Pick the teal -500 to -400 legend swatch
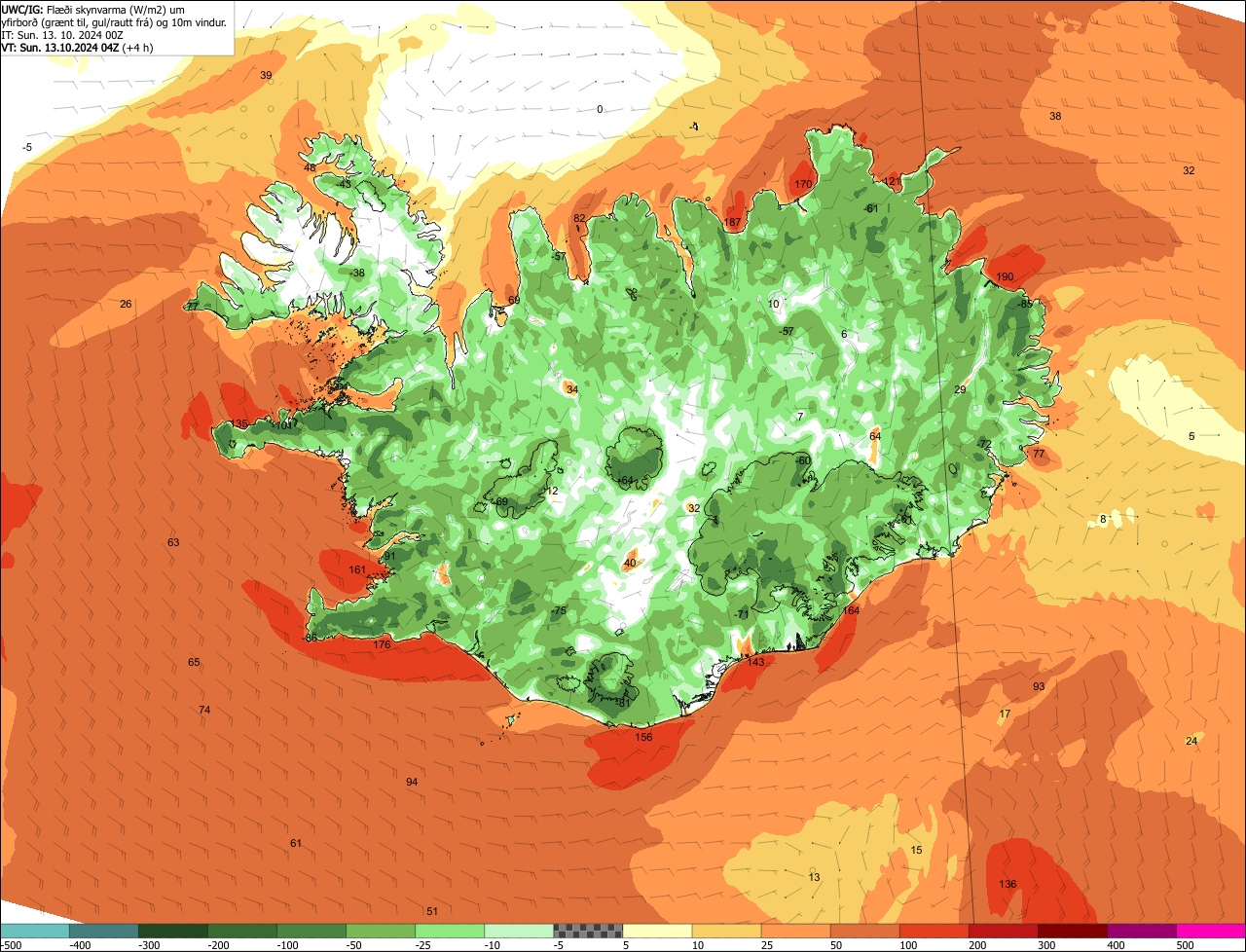 [34, 931]
